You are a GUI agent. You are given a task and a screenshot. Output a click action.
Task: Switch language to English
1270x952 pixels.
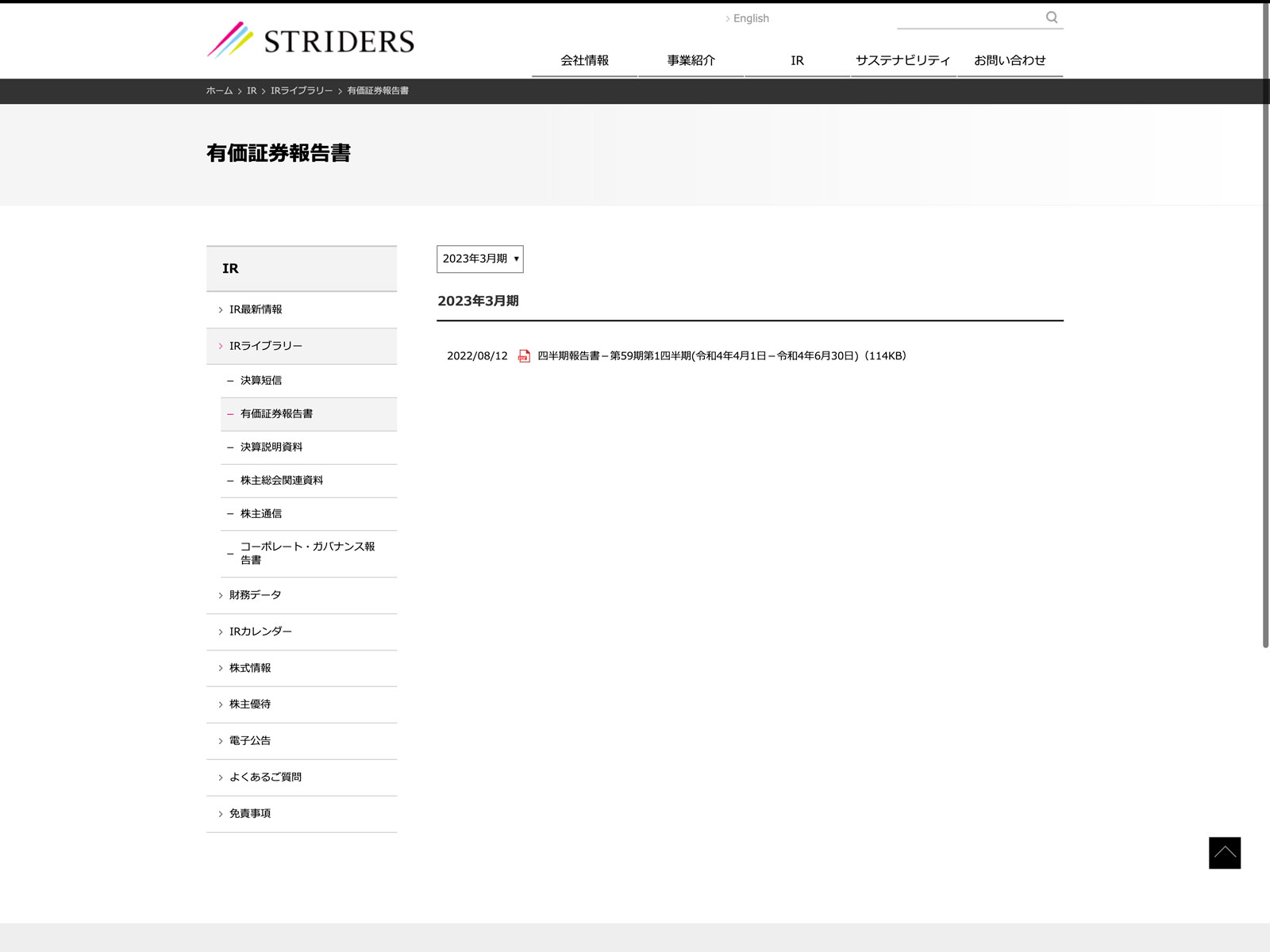click(750, 18)
